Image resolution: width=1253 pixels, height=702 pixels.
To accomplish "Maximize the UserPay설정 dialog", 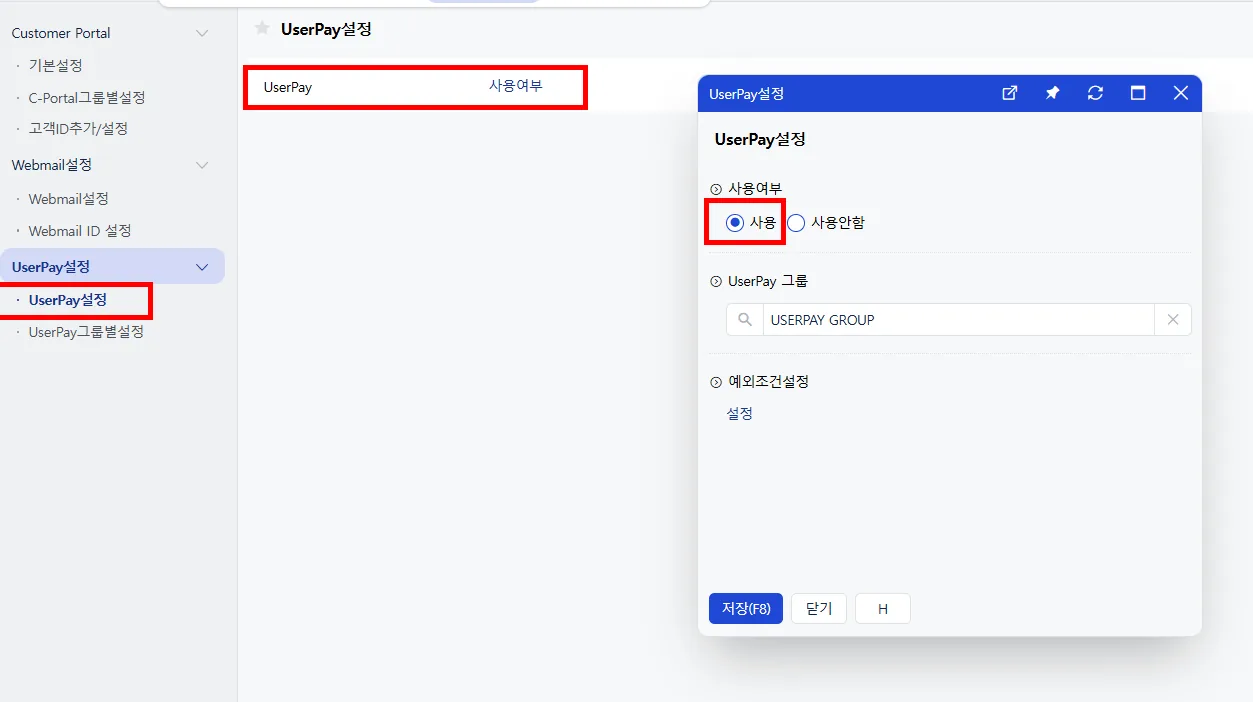I will [1138, 93].
